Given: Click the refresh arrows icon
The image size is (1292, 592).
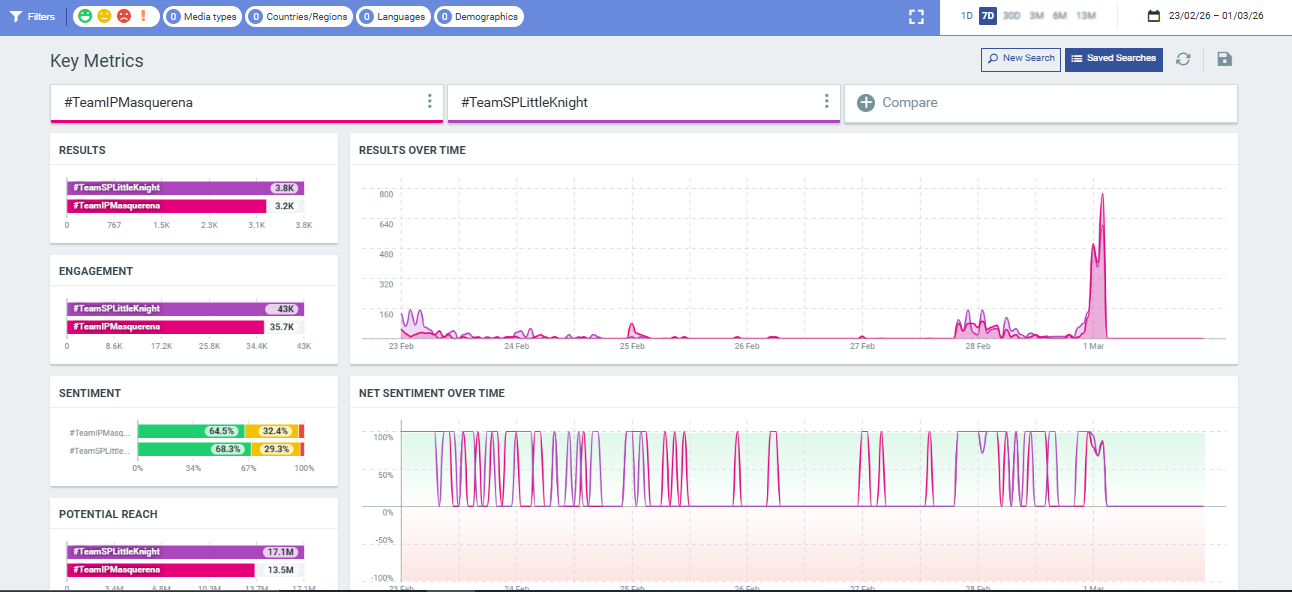Looking at the screenshot, I should [1183, 59].
